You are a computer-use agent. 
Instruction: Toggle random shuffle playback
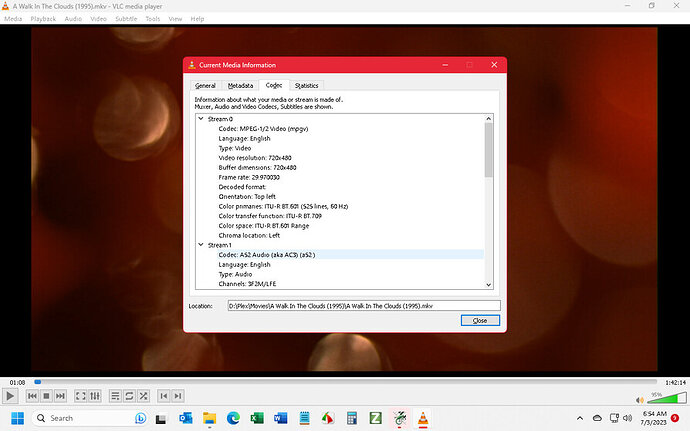point(143,396)
